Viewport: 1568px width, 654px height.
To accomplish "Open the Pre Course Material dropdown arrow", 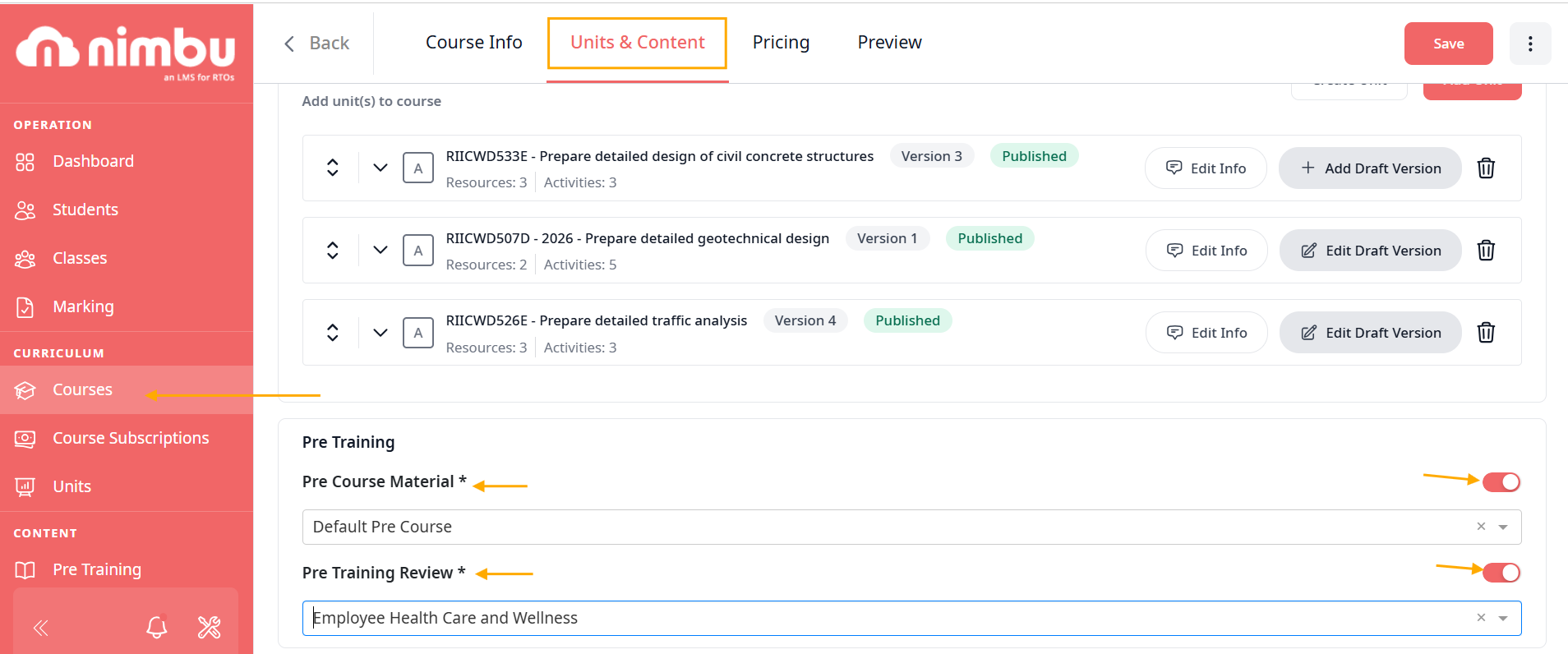I will (1503, 527).
